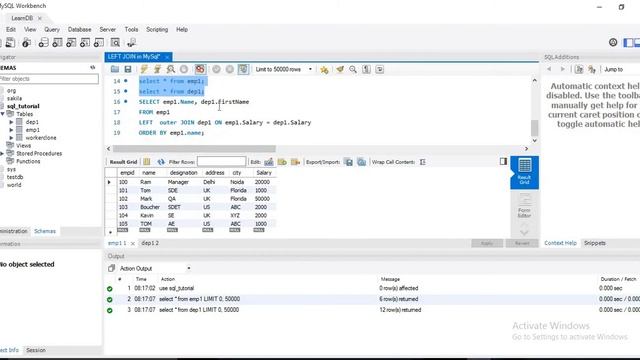Screen dimensions: 640x360
Task: Click the rollback transaction icon
Action: (230, 69)
